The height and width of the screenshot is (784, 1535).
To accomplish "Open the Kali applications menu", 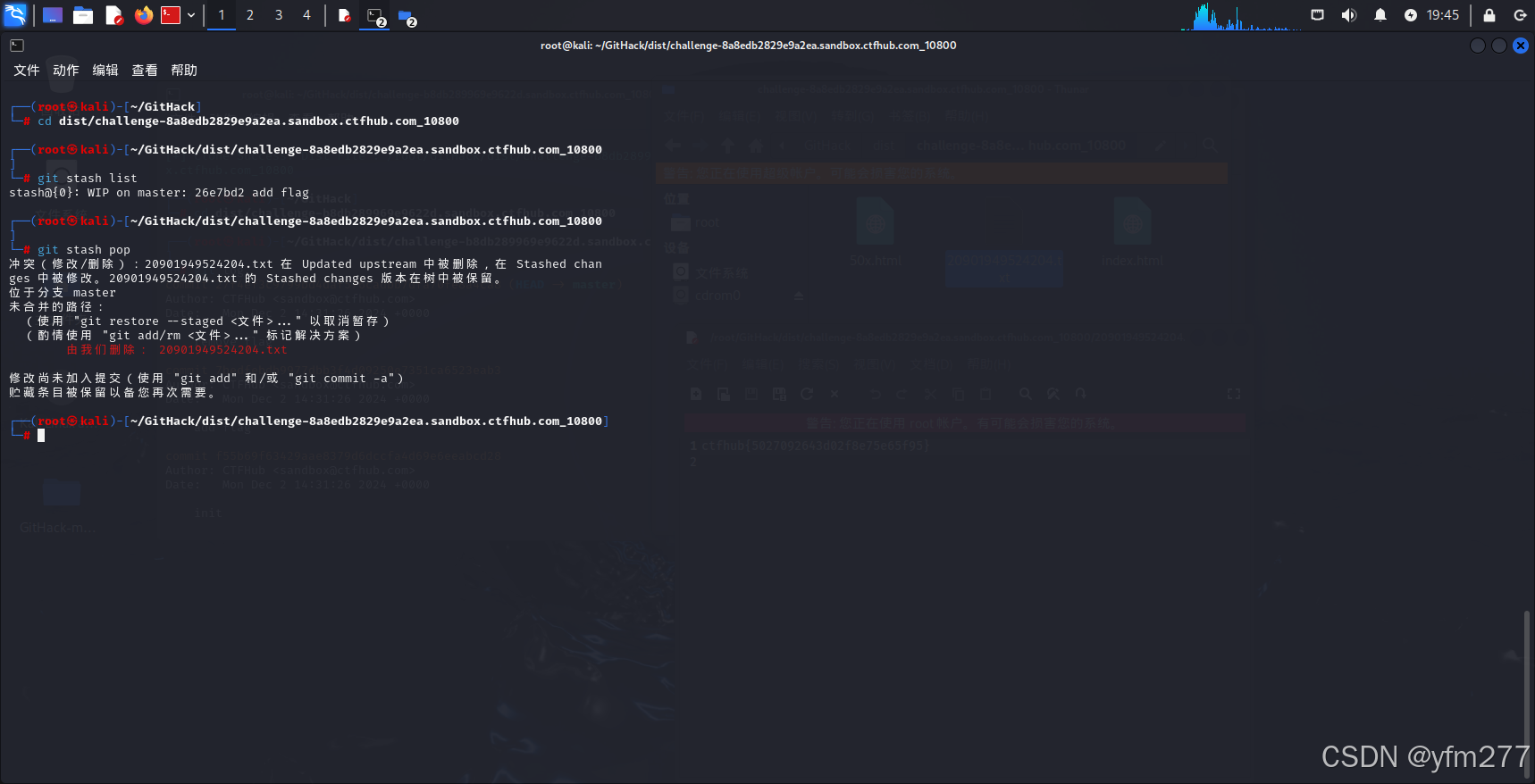I will [15, 14].
